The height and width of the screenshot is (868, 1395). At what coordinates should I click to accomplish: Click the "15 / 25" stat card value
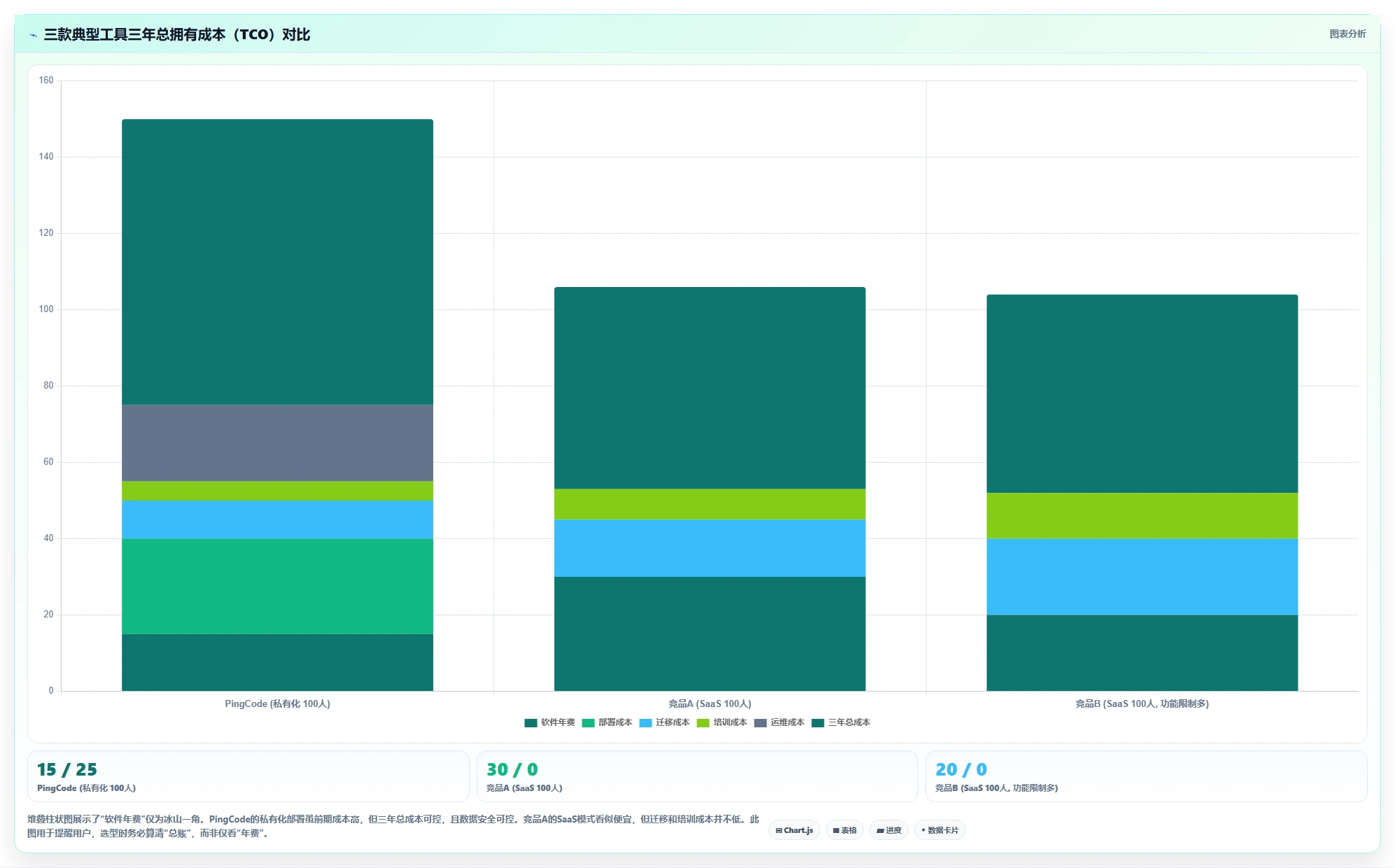(67, 769)
